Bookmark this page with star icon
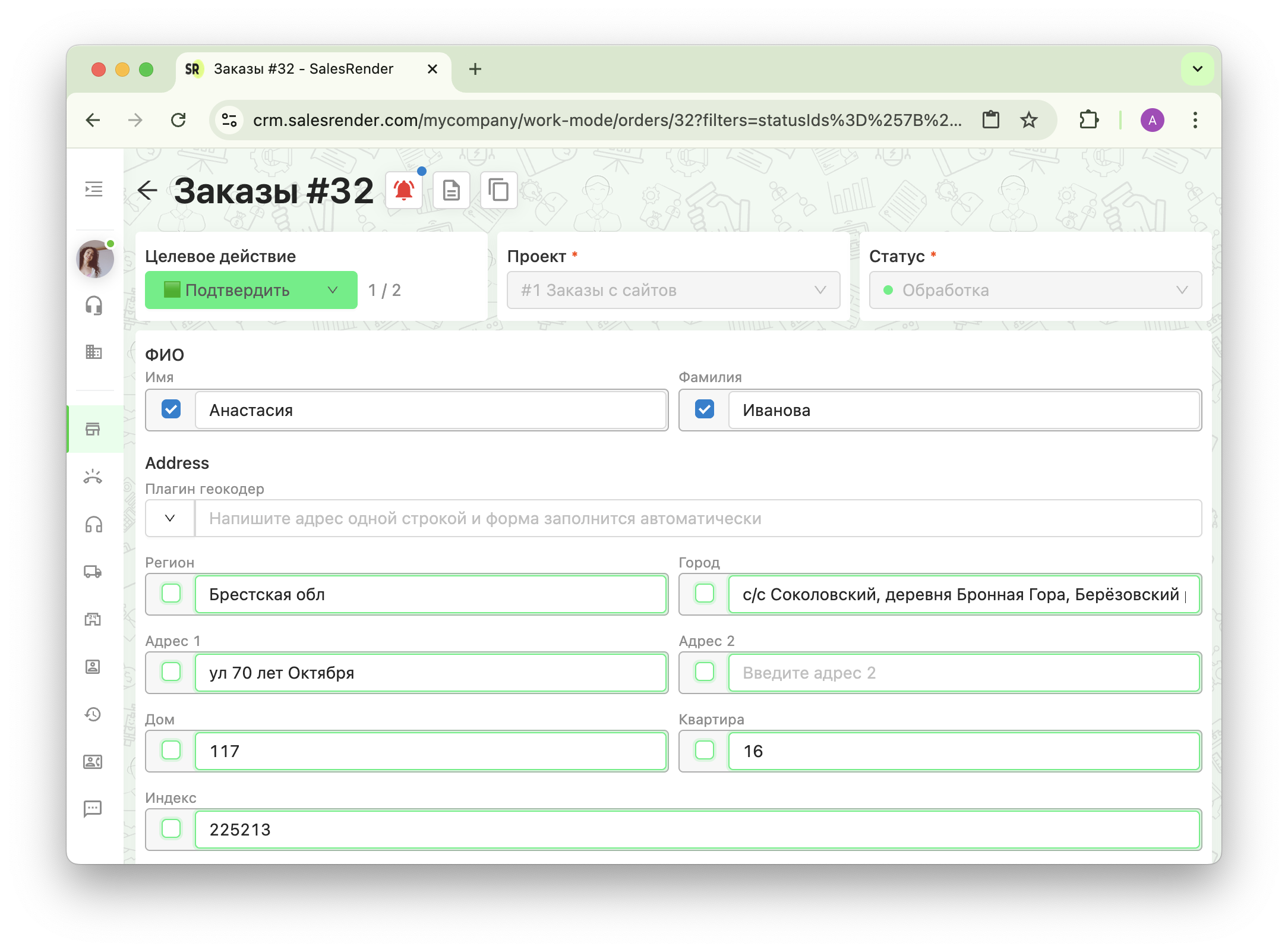This screenshot has height=952, width=1288. click(x=1029, y=120)
